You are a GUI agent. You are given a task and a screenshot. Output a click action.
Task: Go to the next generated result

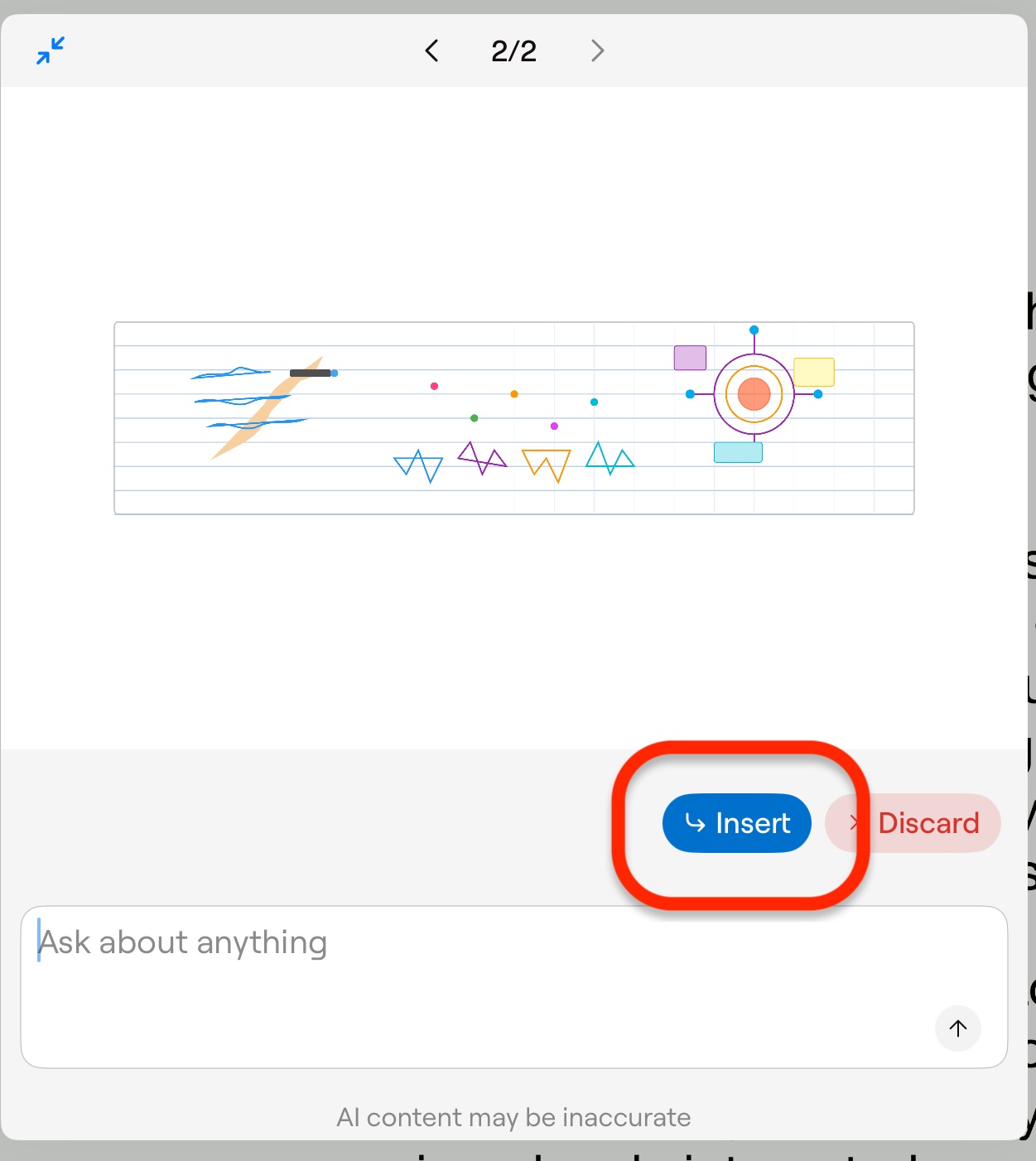tap(597, 51)
